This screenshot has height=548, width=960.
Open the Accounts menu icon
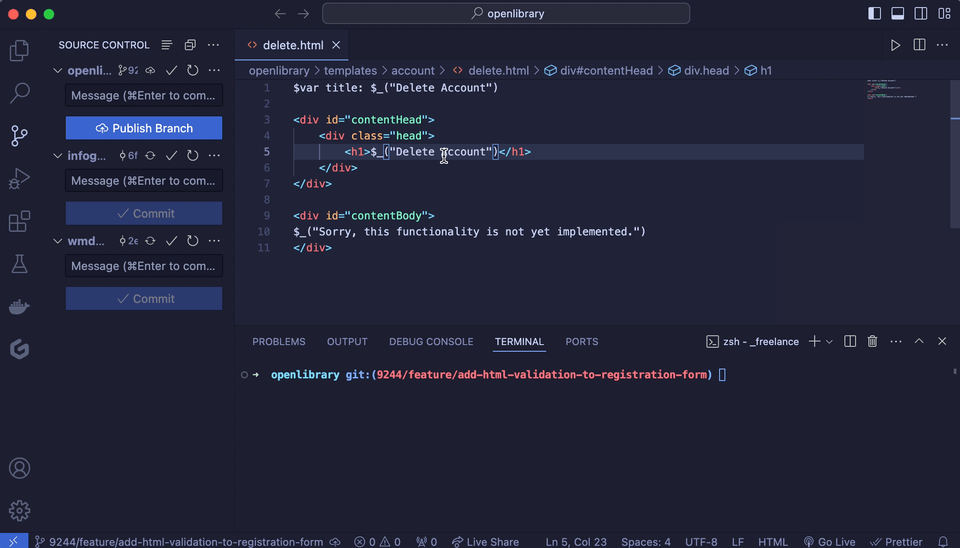tap(19, 468)
